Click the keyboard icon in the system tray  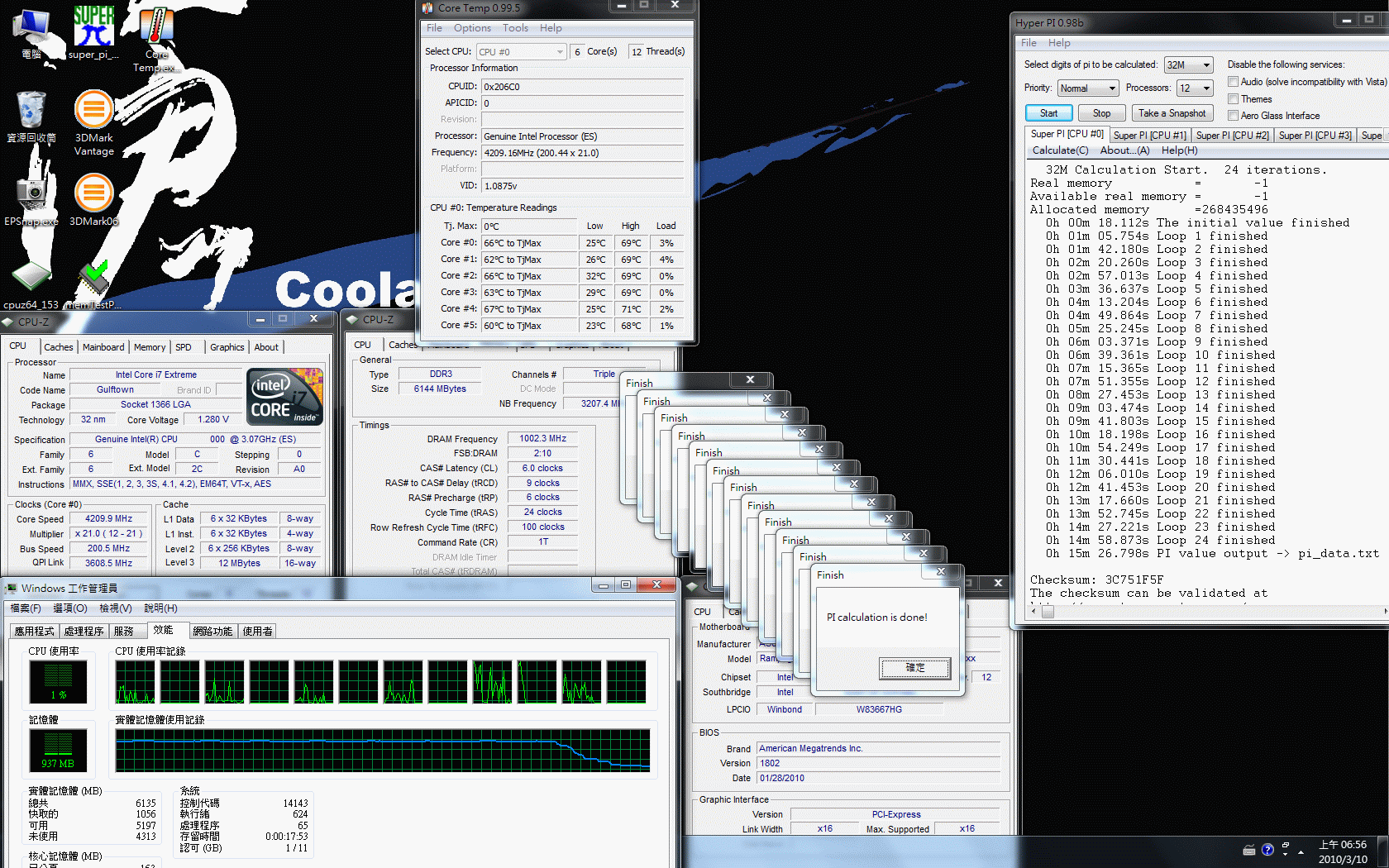coord(1249,850)
